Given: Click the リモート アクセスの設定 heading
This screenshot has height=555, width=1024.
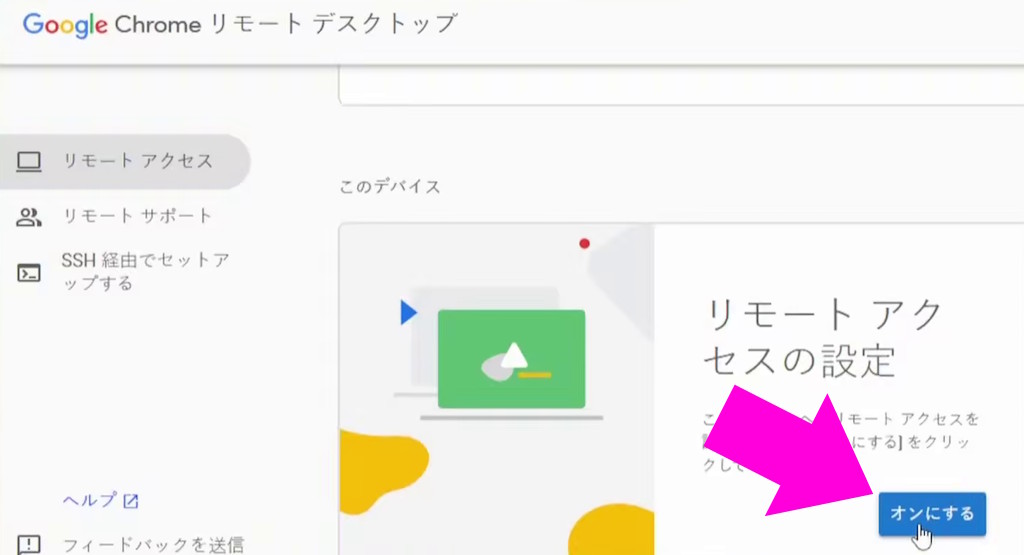Looking at the screenshot, I should [823, 338].
